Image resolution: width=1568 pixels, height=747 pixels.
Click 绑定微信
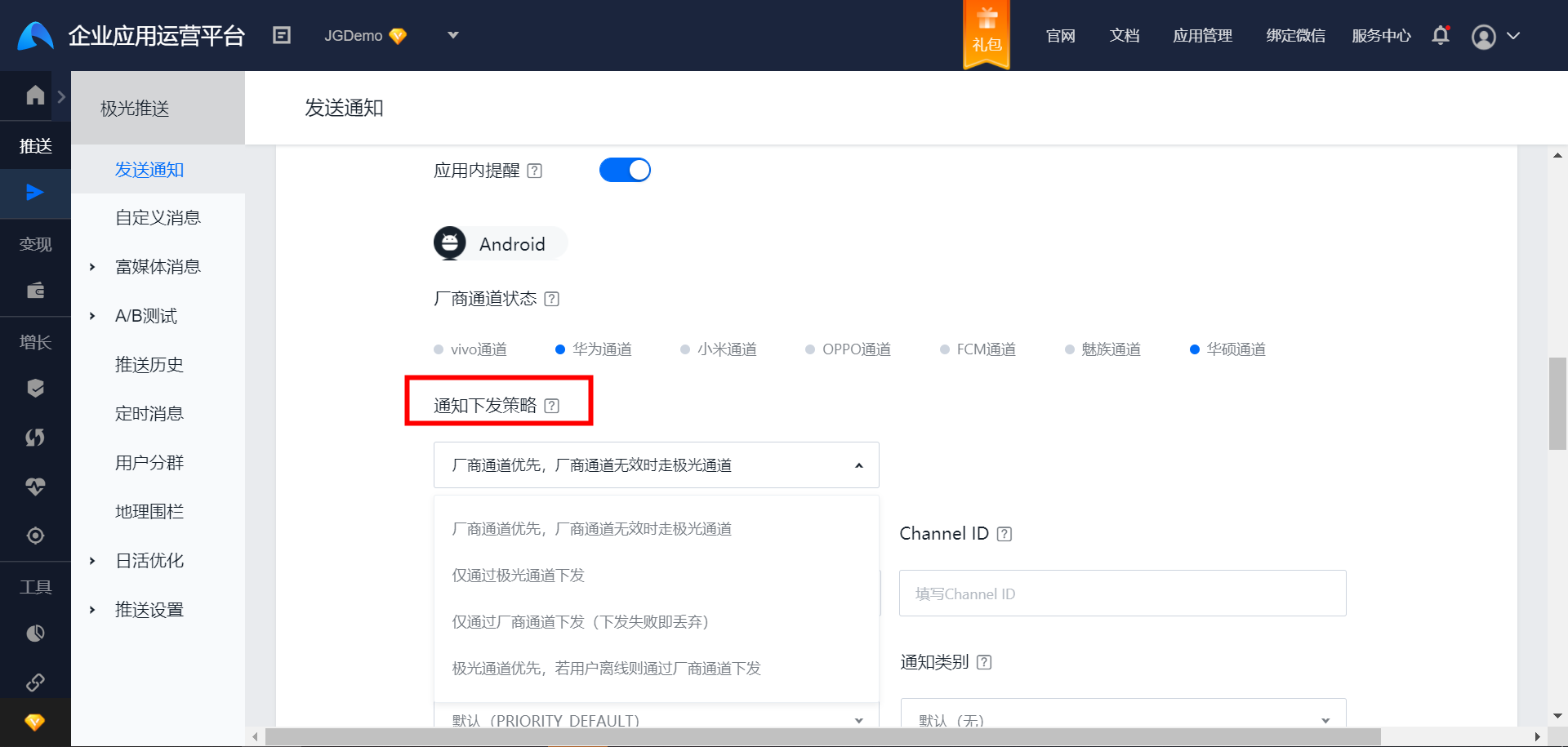coord(1295,36)
